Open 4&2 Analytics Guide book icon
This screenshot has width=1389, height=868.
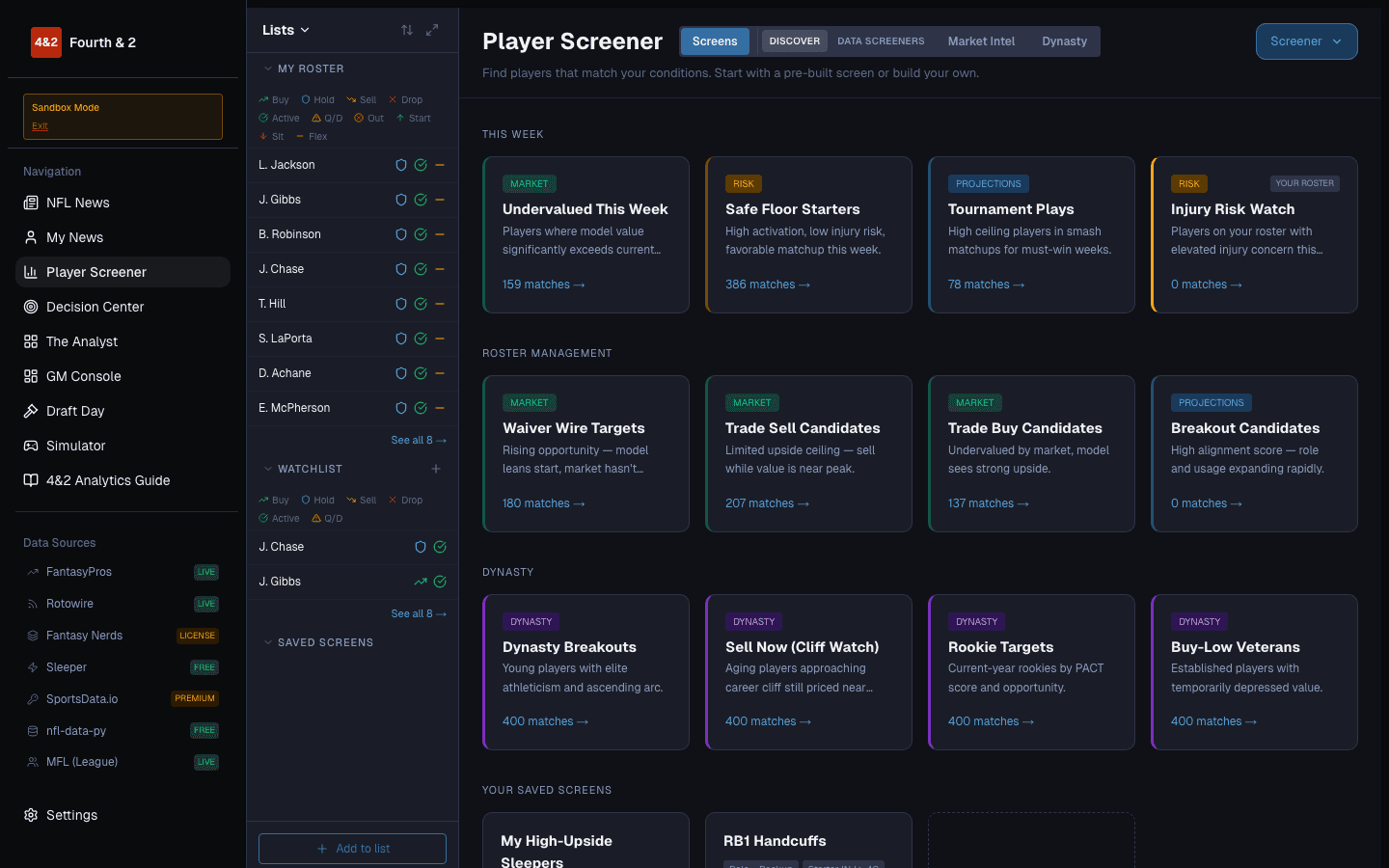[31, 480]
